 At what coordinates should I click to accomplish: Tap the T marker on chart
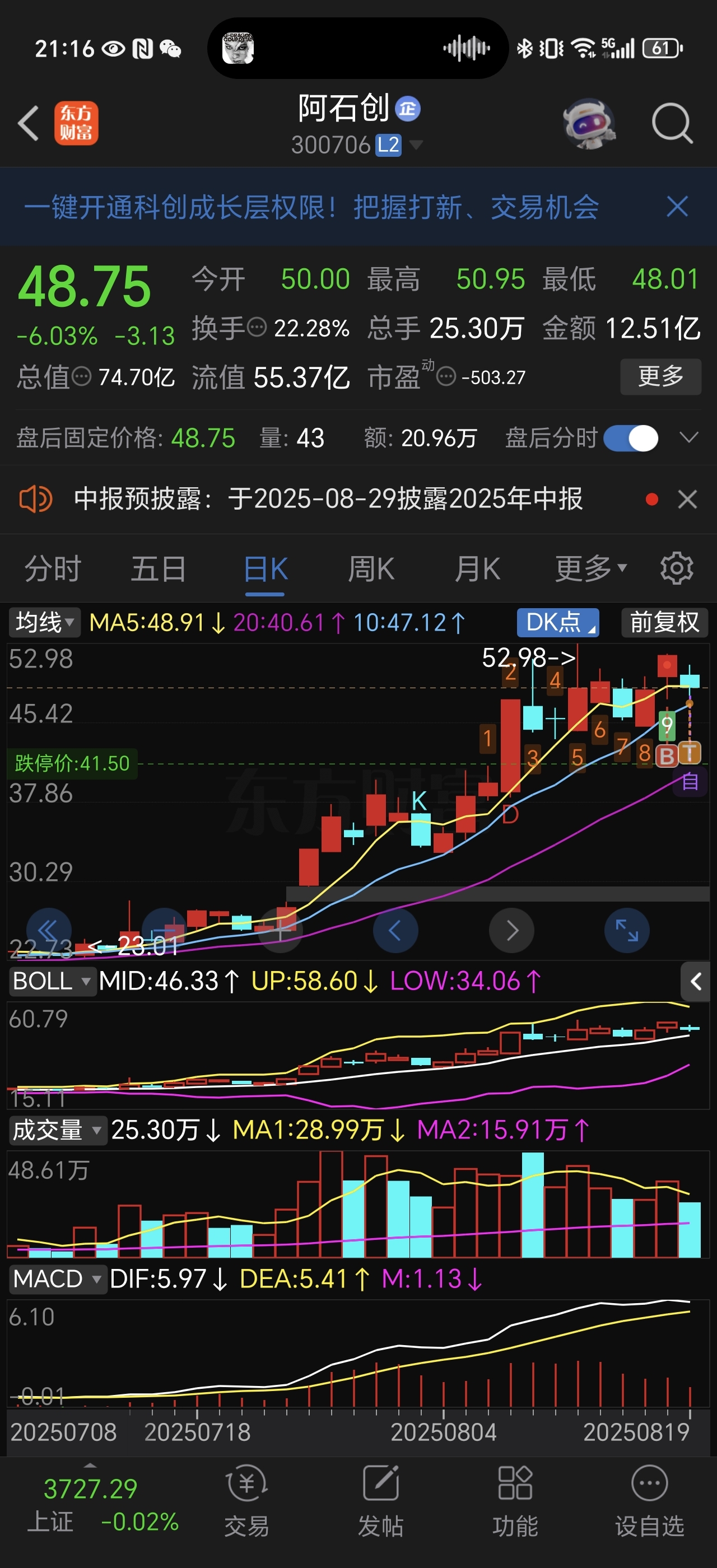690,754
